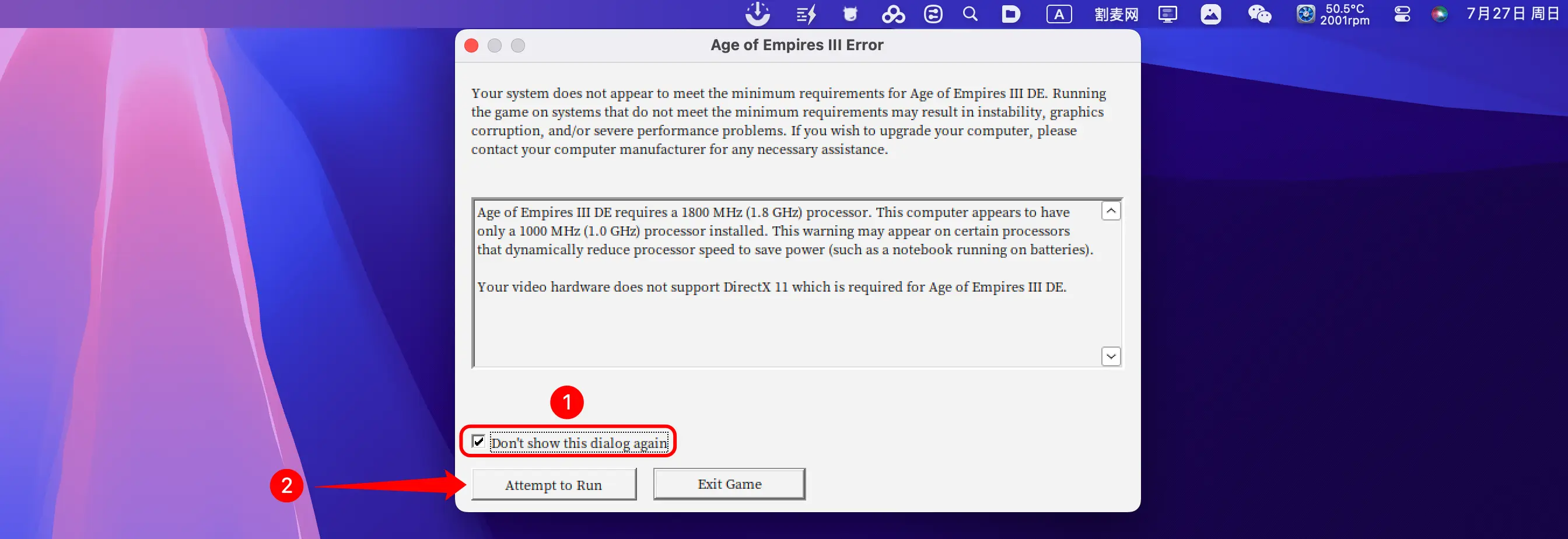Click the date 7月27日 周日 in menu bar
This screenshot has height=539, width=1568.
pyautogui.click(x=1513, y=14)
